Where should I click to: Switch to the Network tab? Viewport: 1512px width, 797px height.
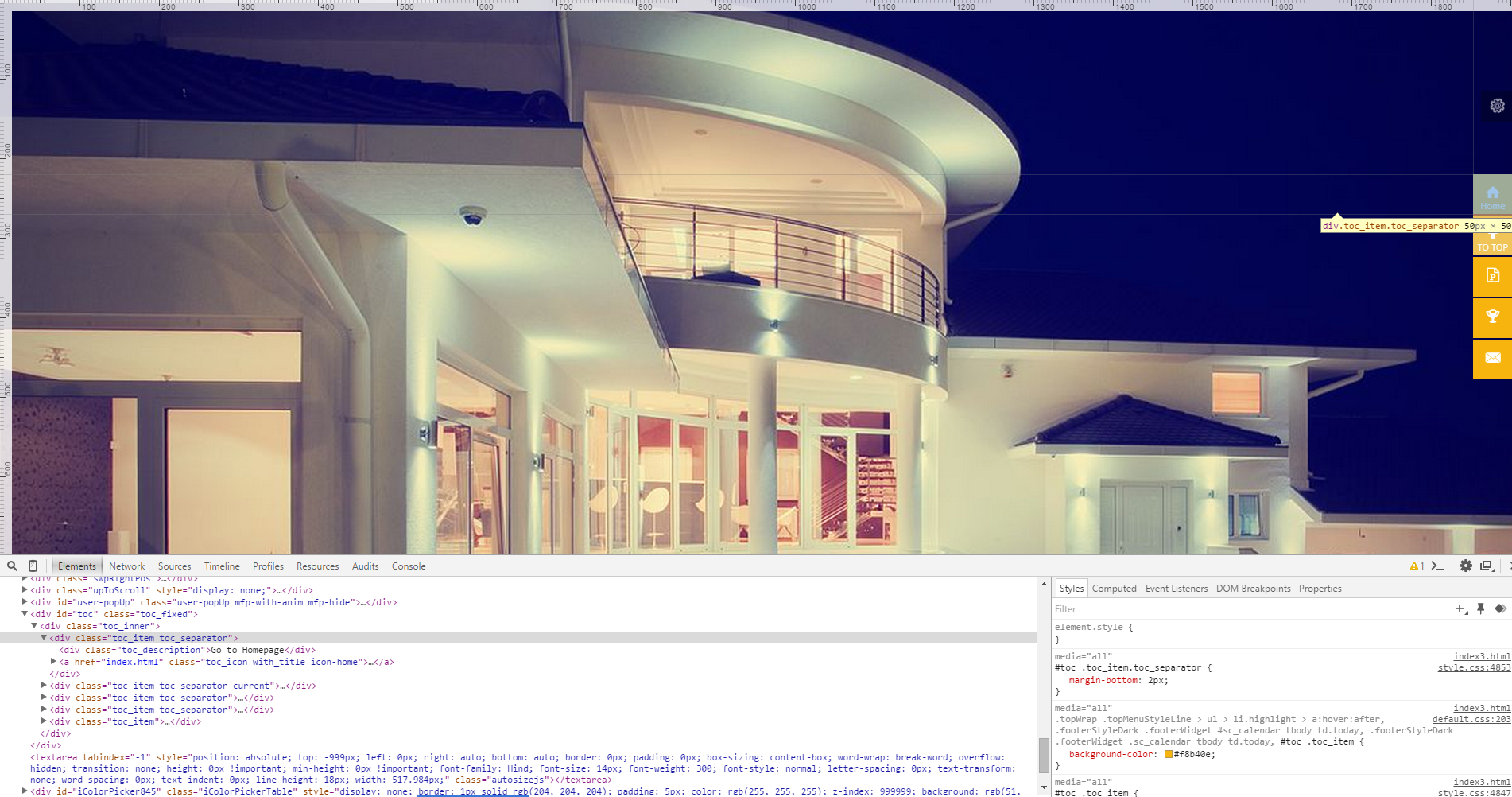(126, 566)
